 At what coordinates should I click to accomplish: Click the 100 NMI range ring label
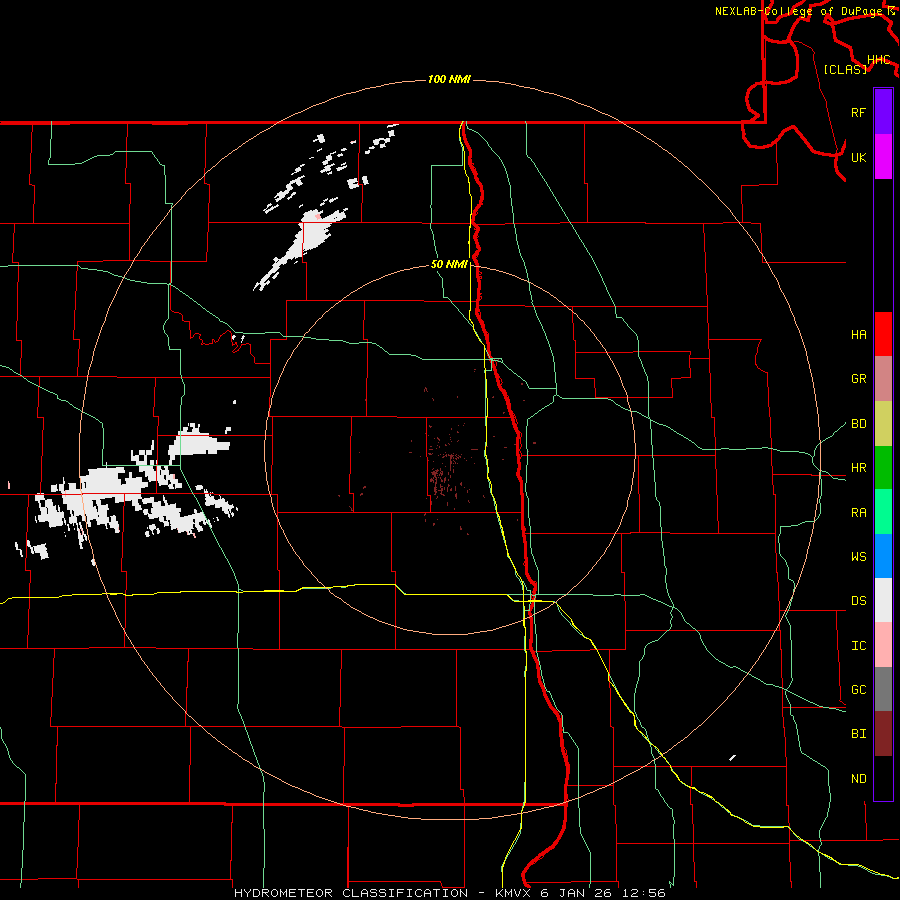[x=449, y=79]
